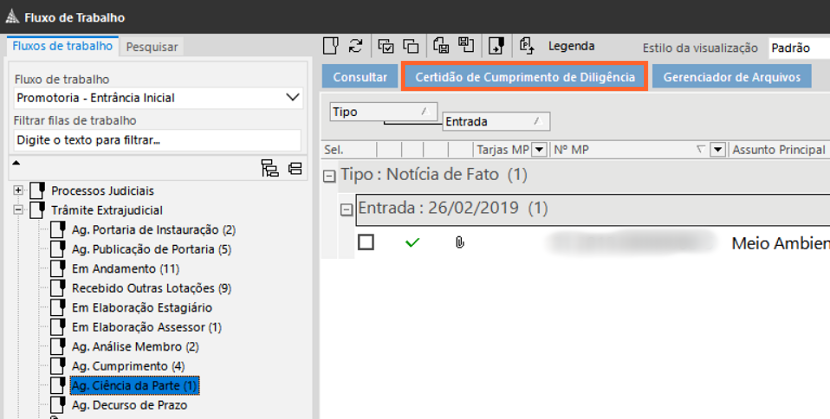Select Ag. Decurso de Prazo queue
This screenshot has height=419, width=830.
click(129, 405)
